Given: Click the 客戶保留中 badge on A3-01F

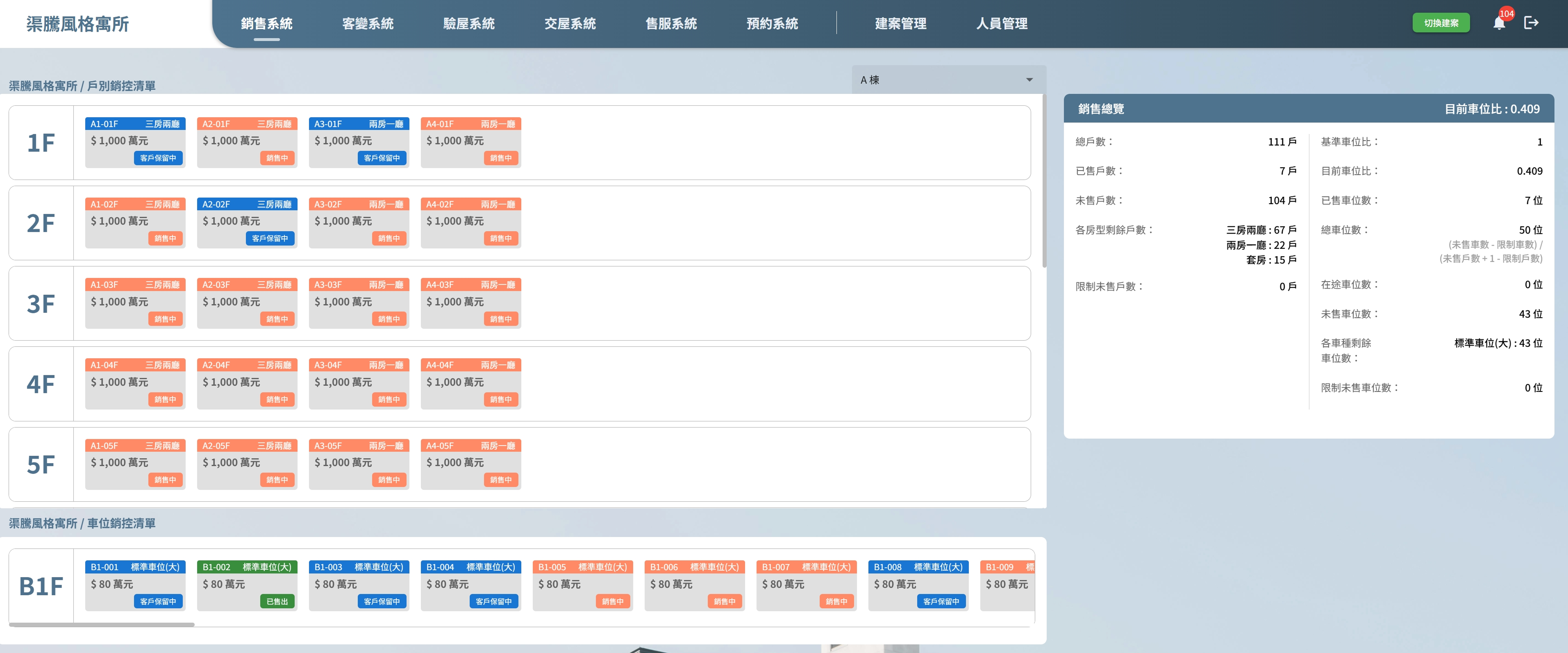Looking at the screenshot, I should point(382,158).
